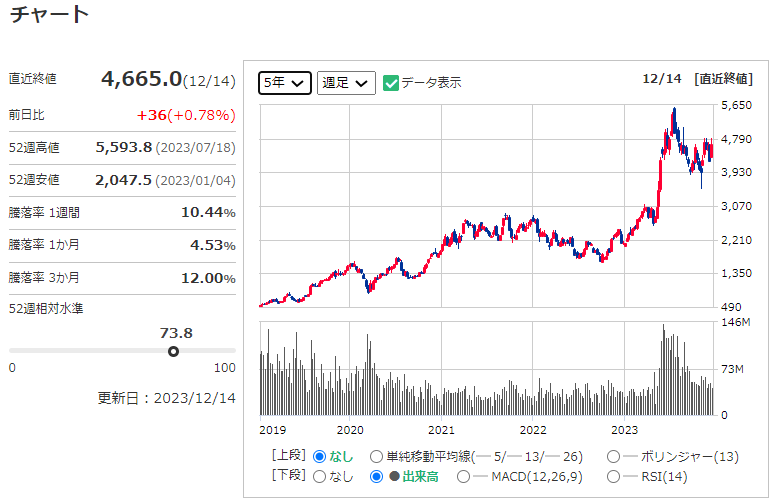This screenshot has width=779, height=504.
Task: Click the black dot legend beside 出来高
Action: (x=394, y=477)
